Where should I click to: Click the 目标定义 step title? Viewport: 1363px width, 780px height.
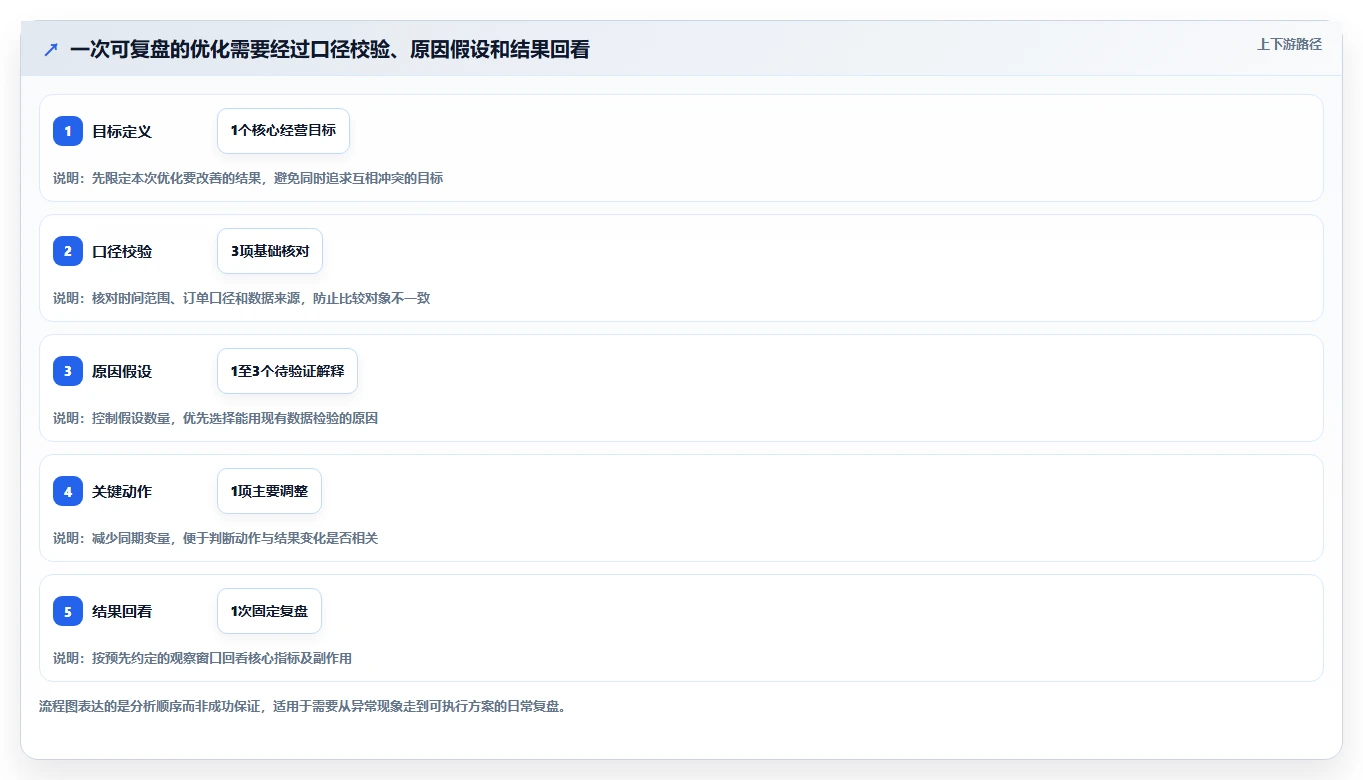click(x=122, y=131)
